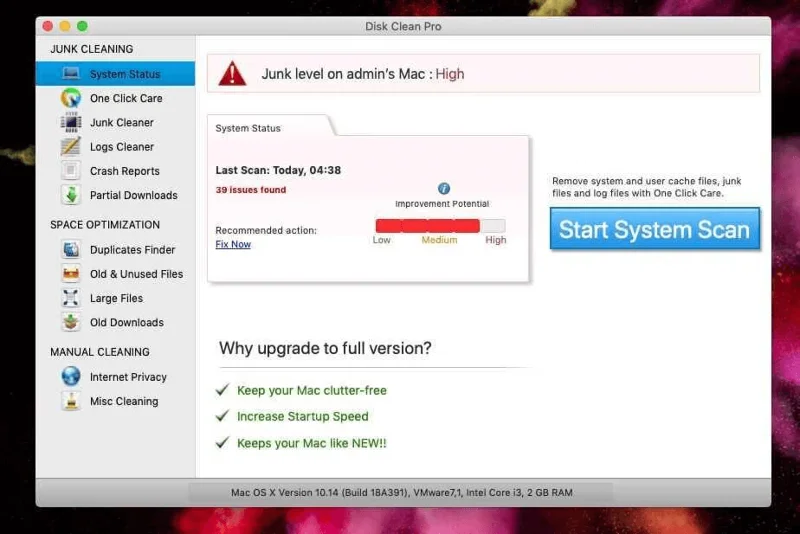Close the Disk Clean Pro window
Viewport: 800px width, 534px height.
[48, 26]
